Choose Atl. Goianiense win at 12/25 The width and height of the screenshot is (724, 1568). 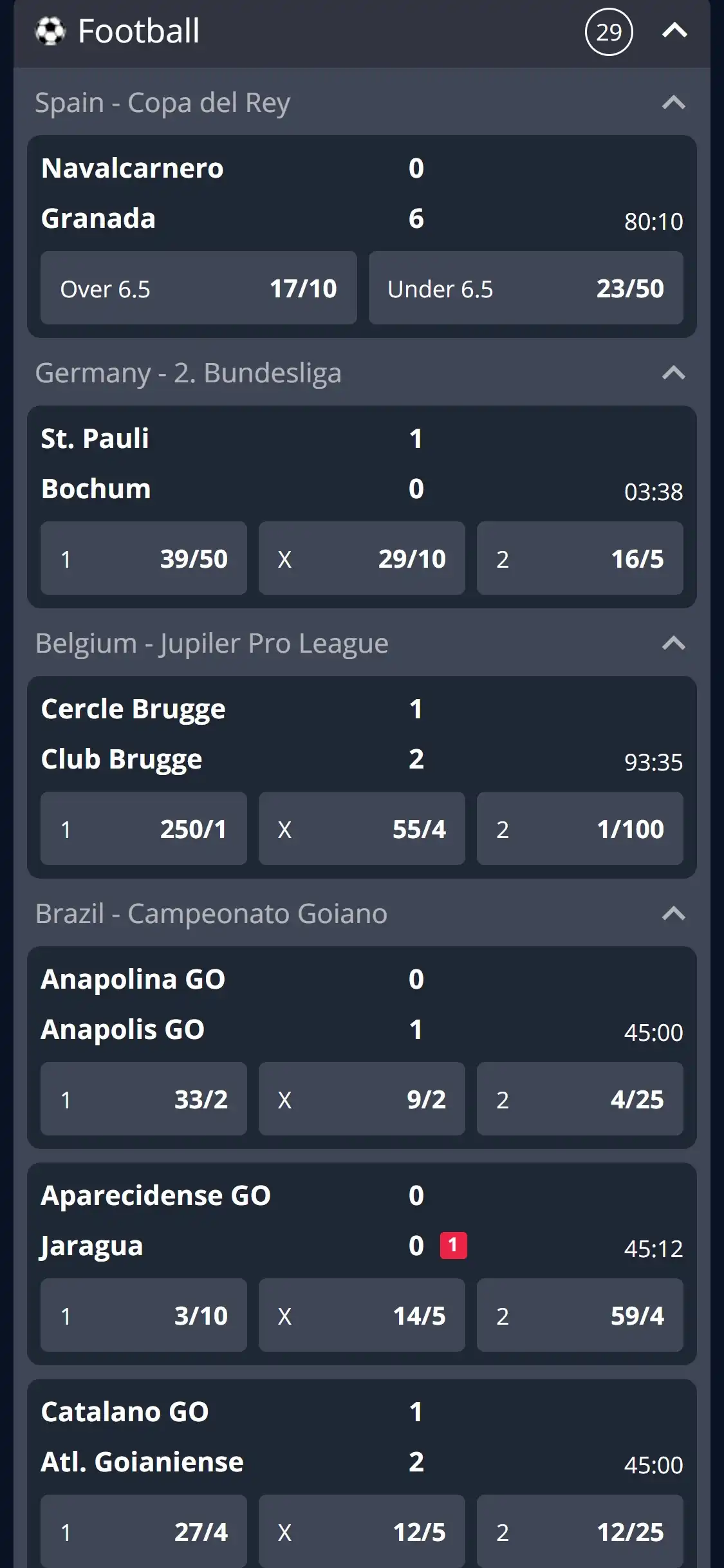(x=579, y=1532)
